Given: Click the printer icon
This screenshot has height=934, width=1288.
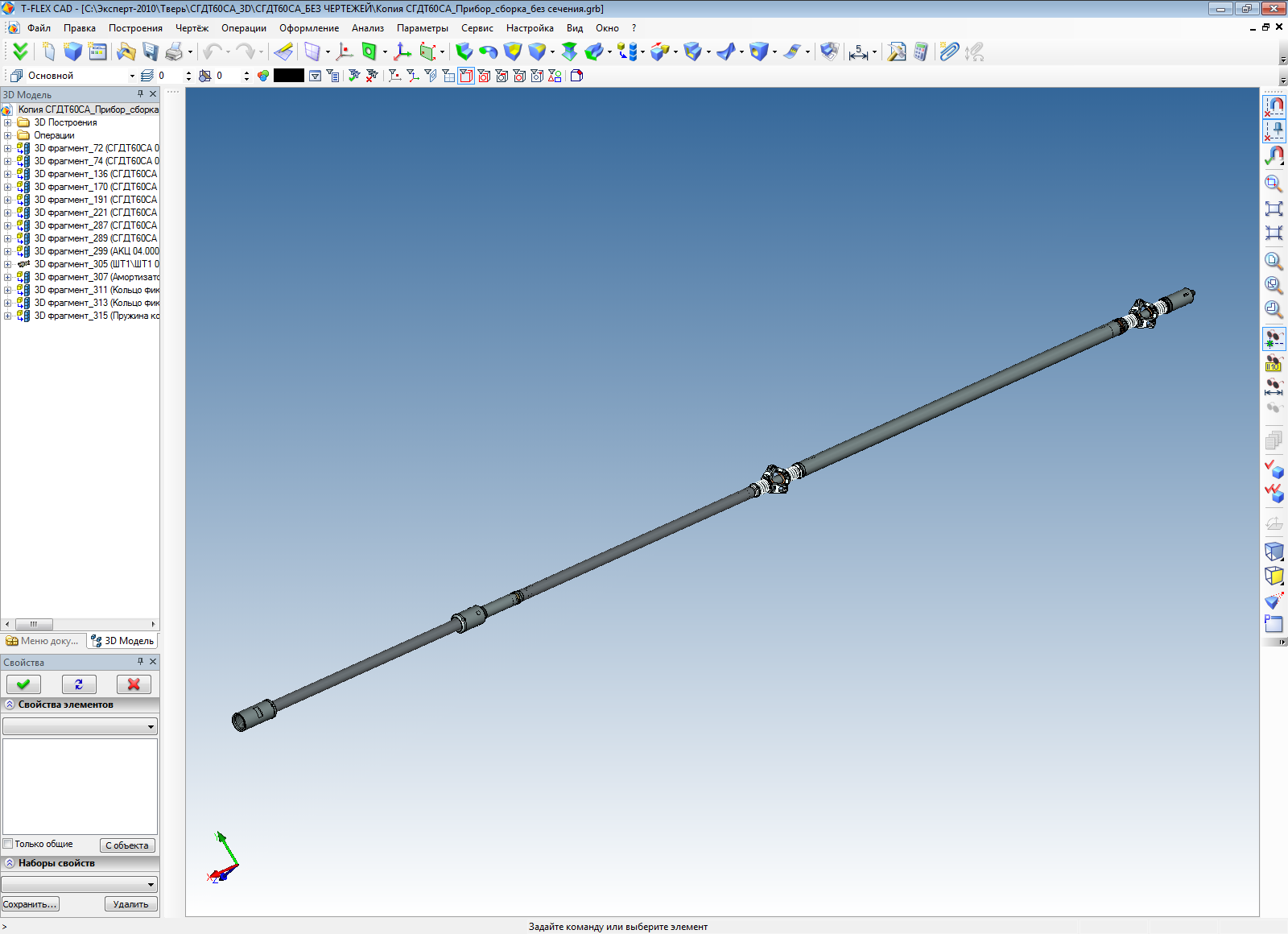Looking at the screenshot, I should pyautogui.click(x=174, y=52).
